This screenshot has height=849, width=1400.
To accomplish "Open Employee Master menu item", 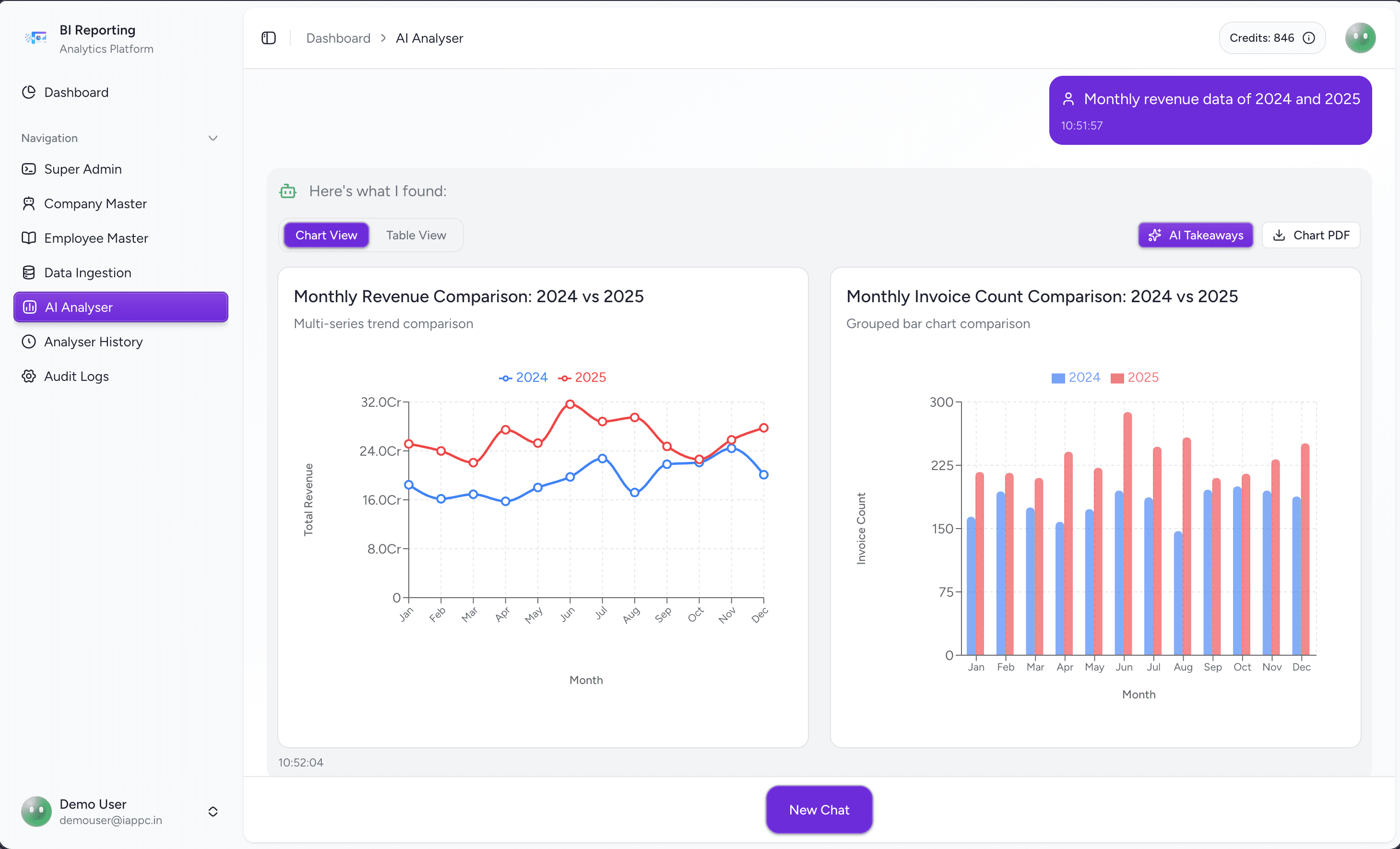I will click(x=121, y=238).
